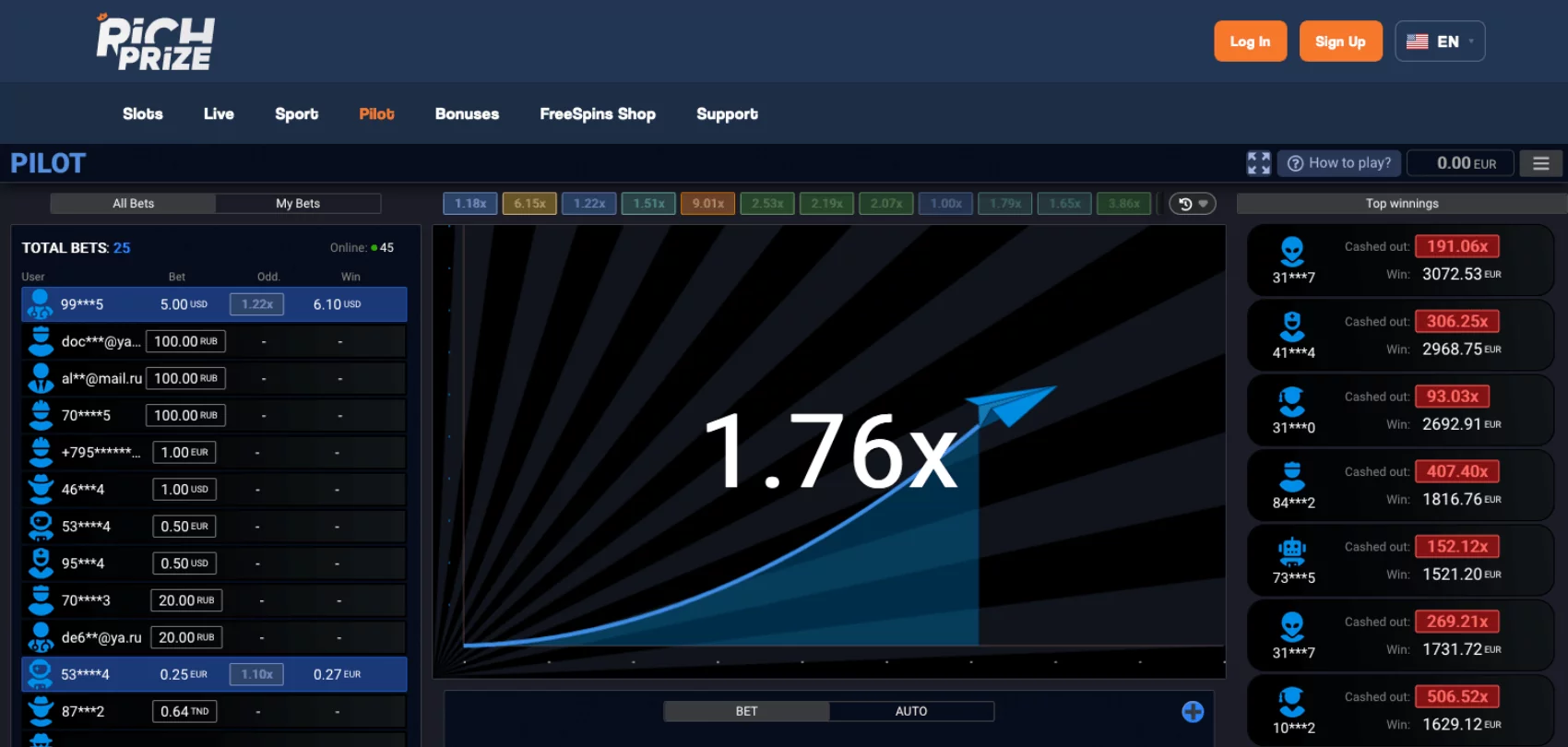Open the hamburger menu beside balance
Image resolution: width=1568 pixels, height=747 pixels.
(1540, 163)
